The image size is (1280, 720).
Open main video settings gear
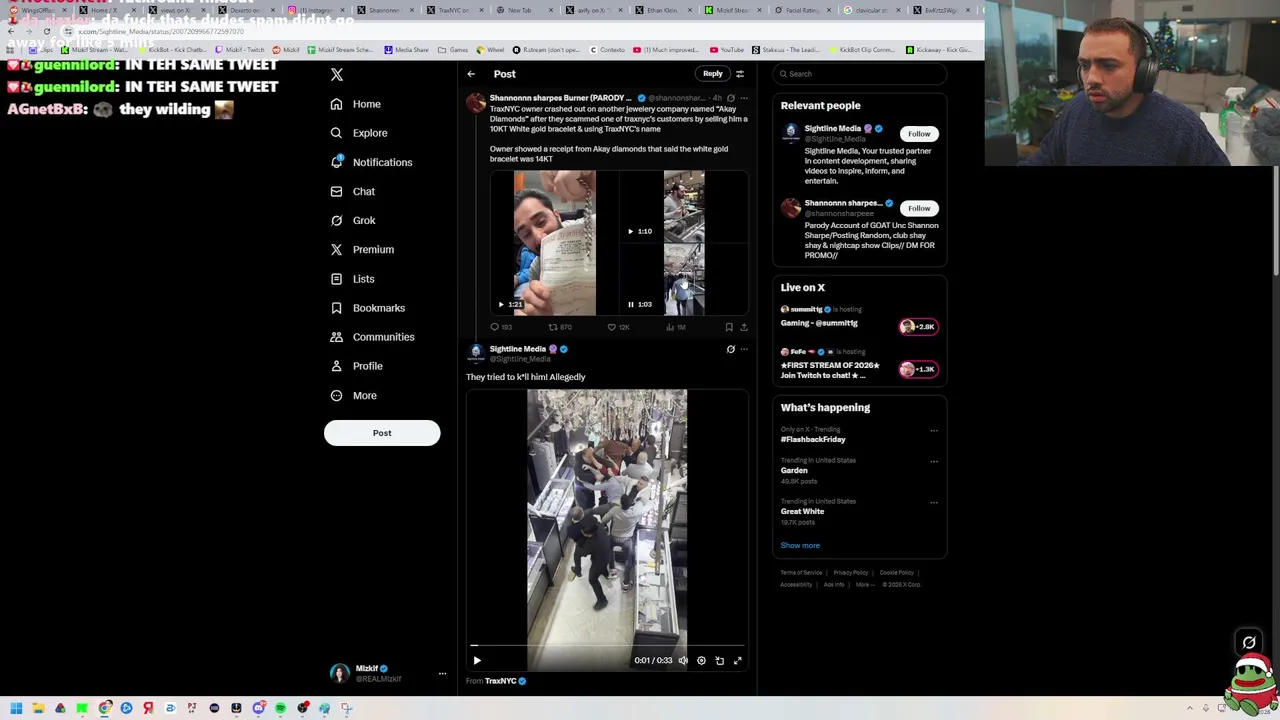(701, 660)
